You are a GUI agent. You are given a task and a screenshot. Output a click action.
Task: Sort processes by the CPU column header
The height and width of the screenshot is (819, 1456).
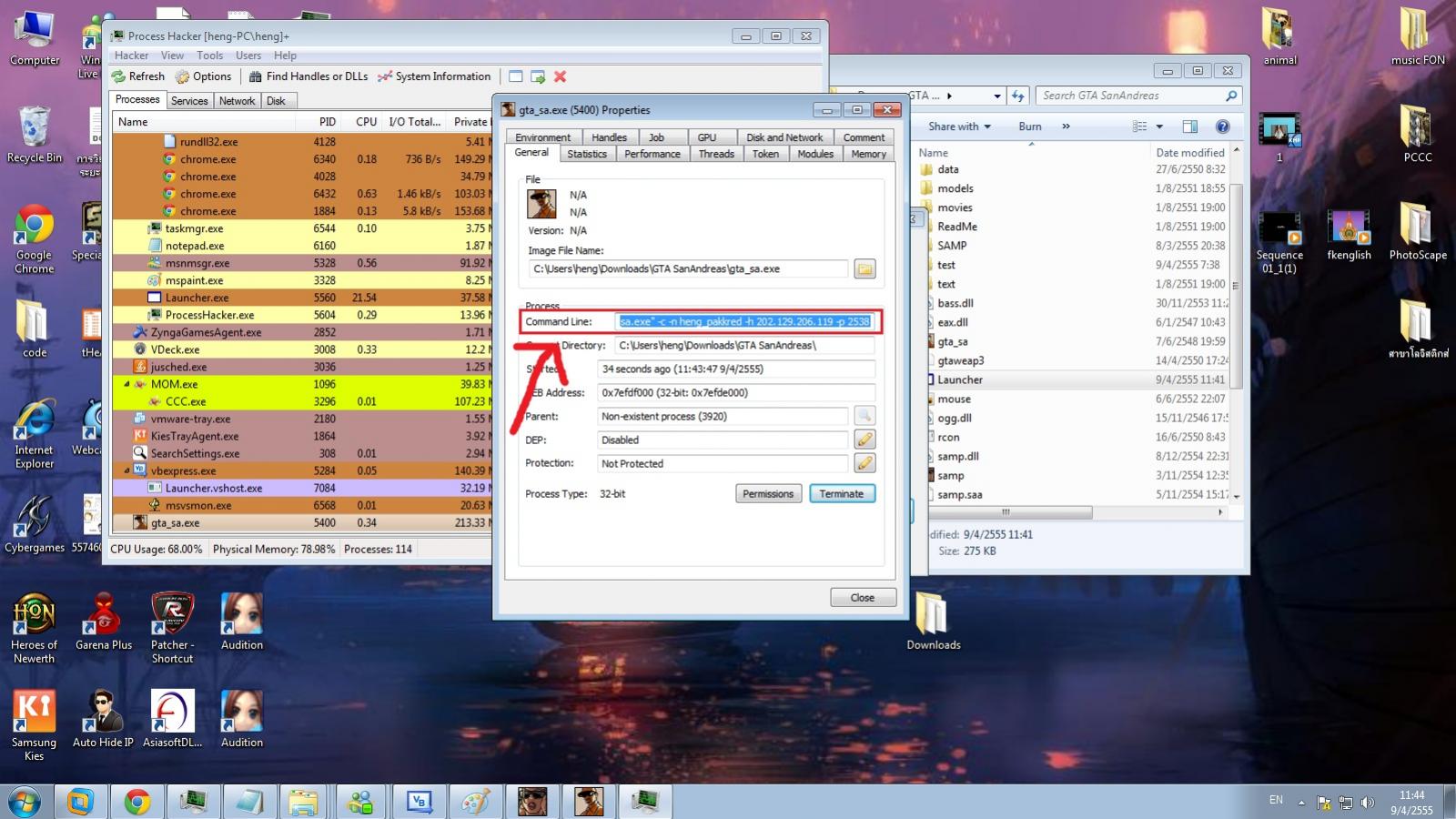366,122
